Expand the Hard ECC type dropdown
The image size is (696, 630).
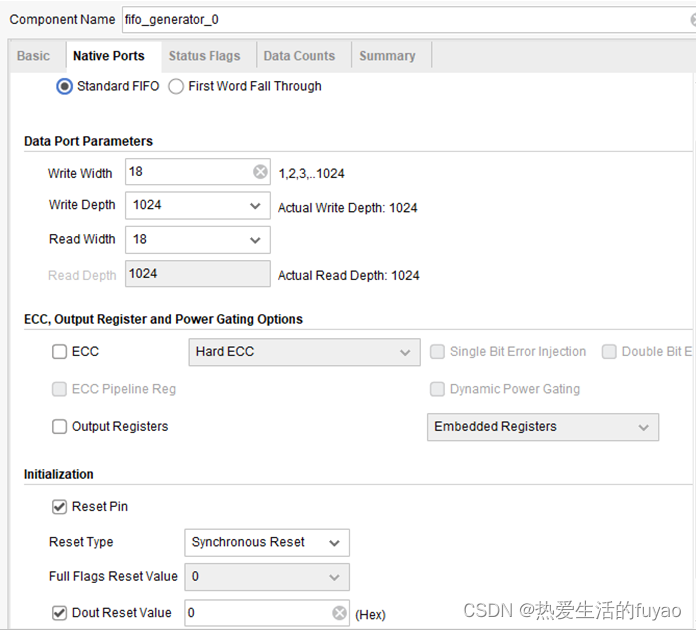click(304, 352)
